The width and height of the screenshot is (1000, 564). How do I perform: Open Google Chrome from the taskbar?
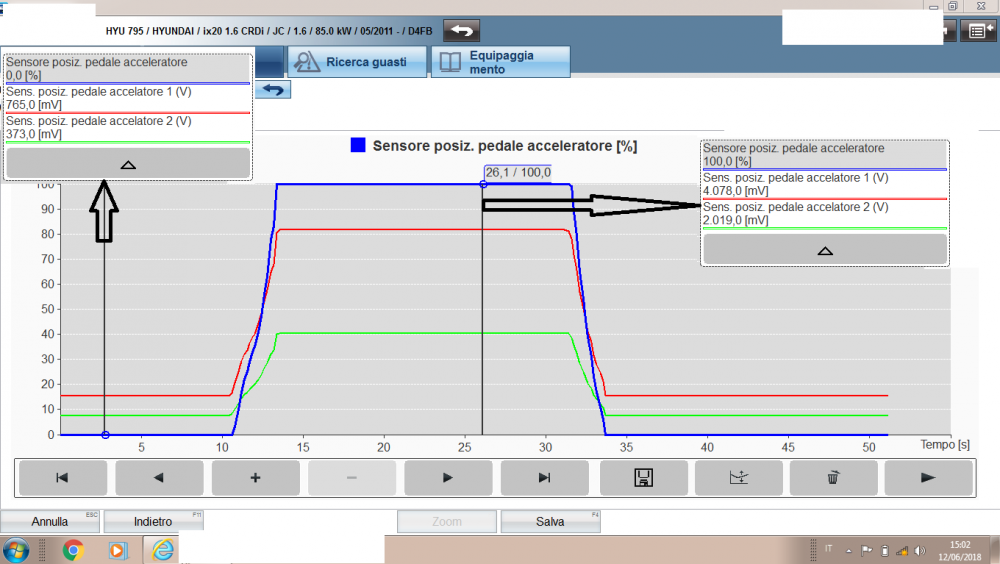(73, 550)
